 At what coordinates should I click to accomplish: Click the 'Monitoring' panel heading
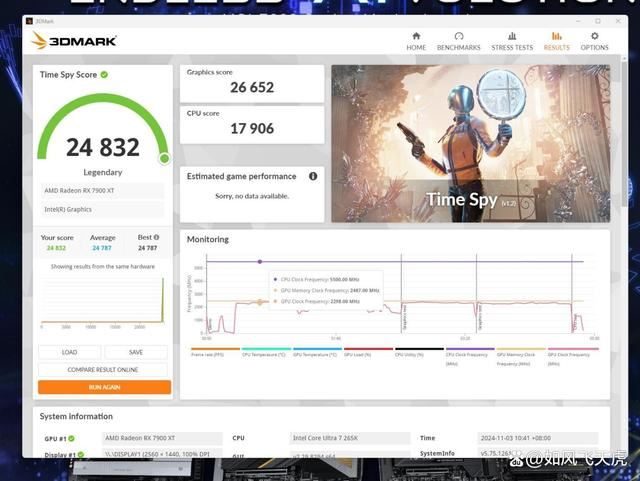pyautogui.click(x=208, y=239)
